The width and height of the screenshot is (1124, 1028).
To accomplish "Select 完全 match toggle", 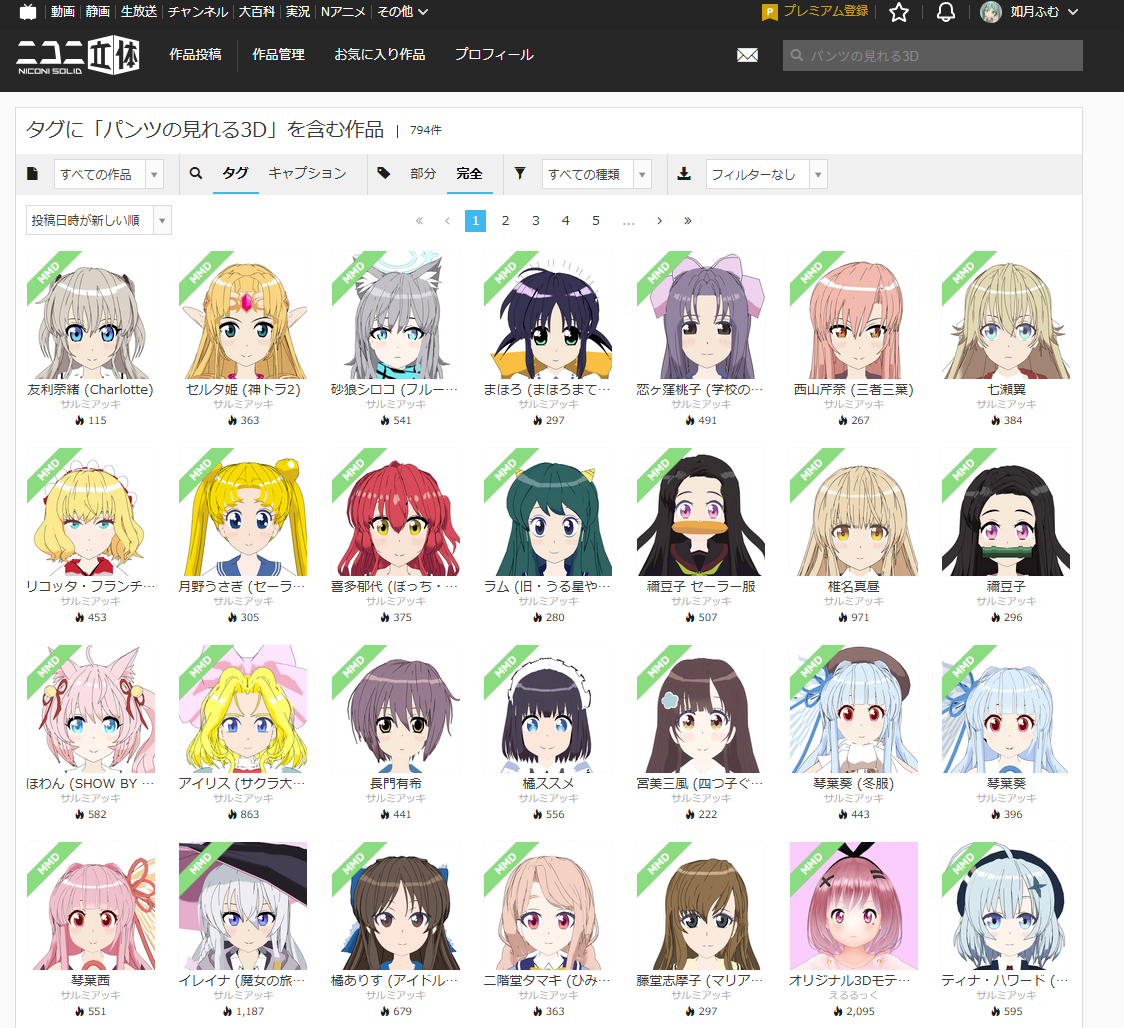I will [x=470, y=173].
